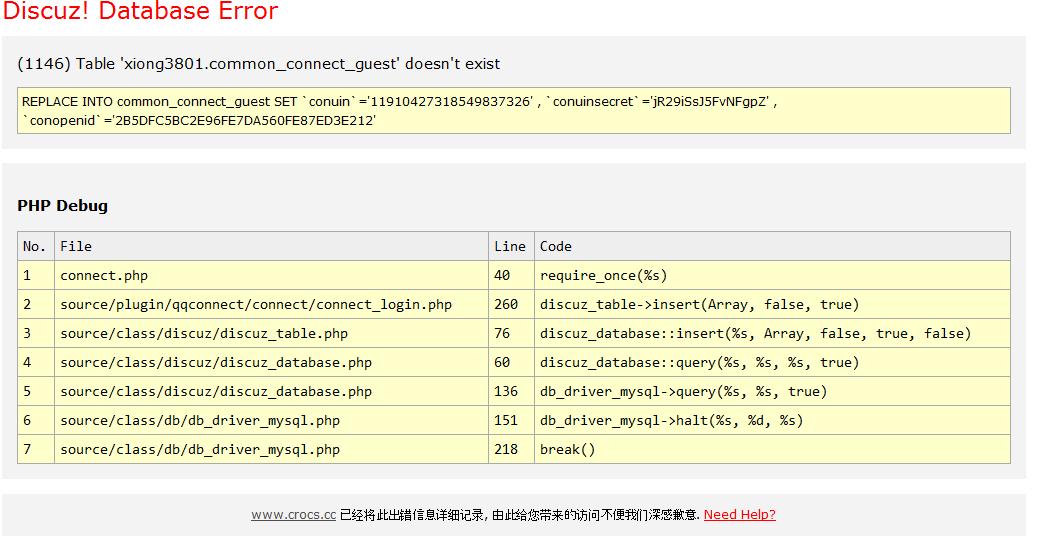This screenshot has height=543, width=1060.
Task: Click line number 260 cell
Action: [506, 304]
